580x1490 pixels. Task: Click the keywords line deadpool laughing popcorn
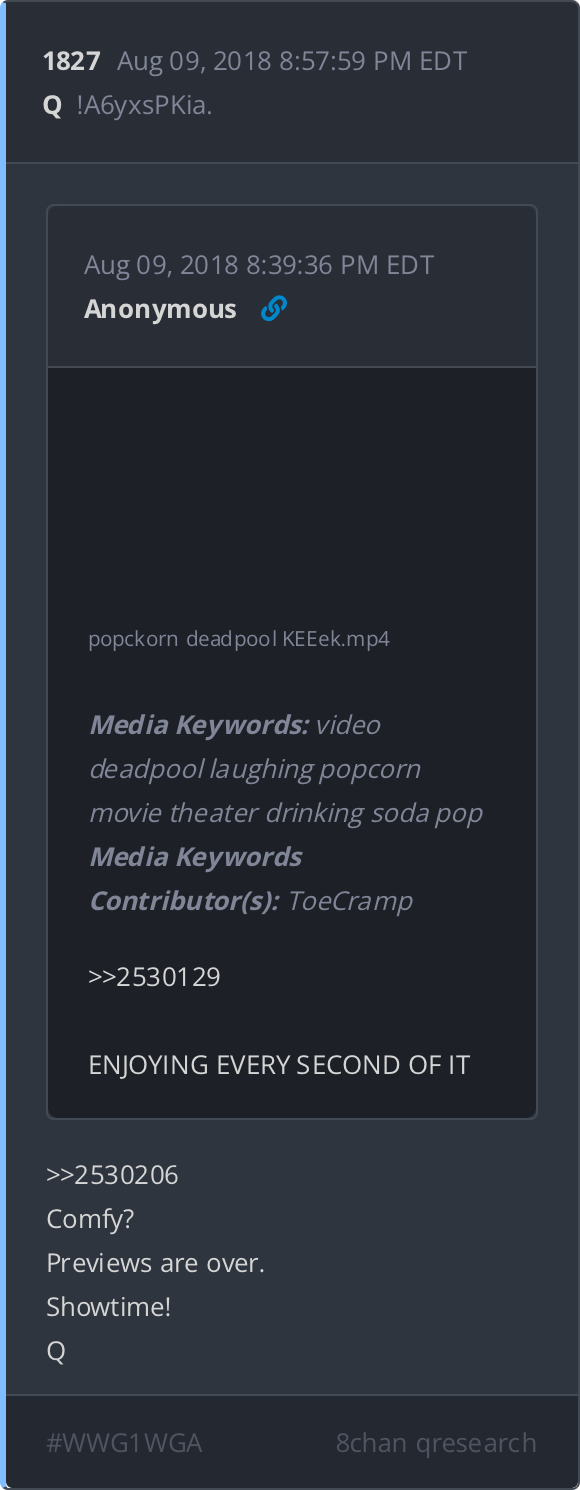pyautogui.click(x=255, y=769)
